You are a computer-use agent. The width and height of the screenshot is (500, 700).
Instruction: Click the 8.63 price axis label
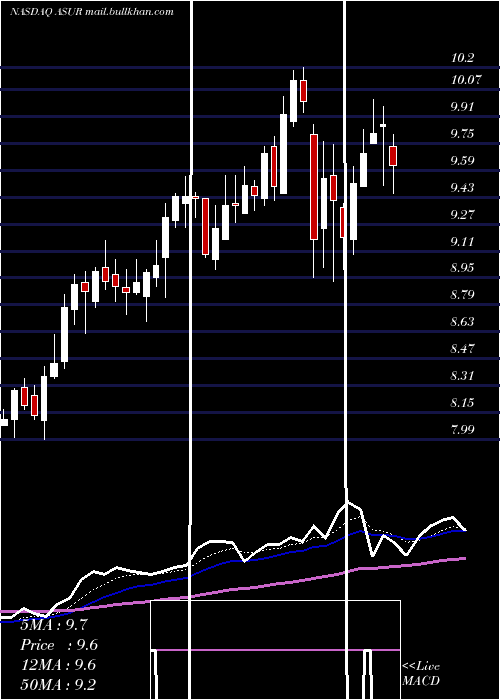(x=462, y=321)
